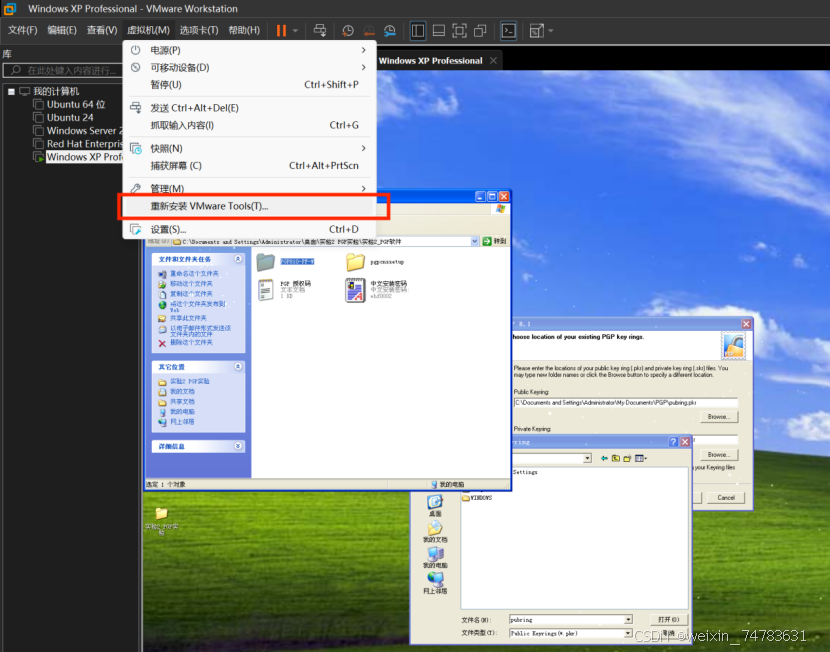The image size is (830, 652).
Task: Choose 暂停(U) from the VM menu
Action: pos(249,85)
